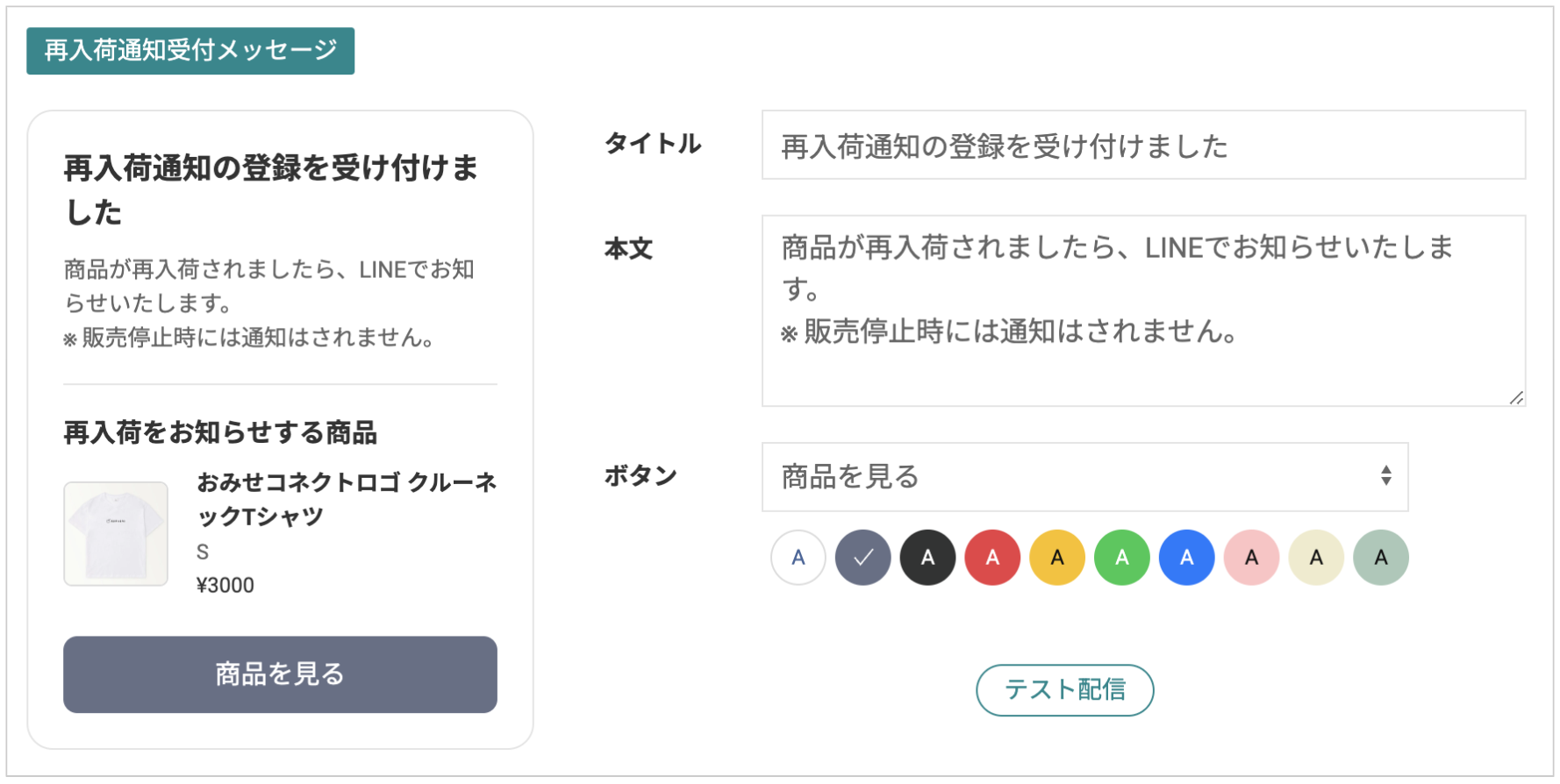The height and width of the screenshot is (784, 1560).
Task: Focus the タイトル text input field
Action: click(1143, 146)
